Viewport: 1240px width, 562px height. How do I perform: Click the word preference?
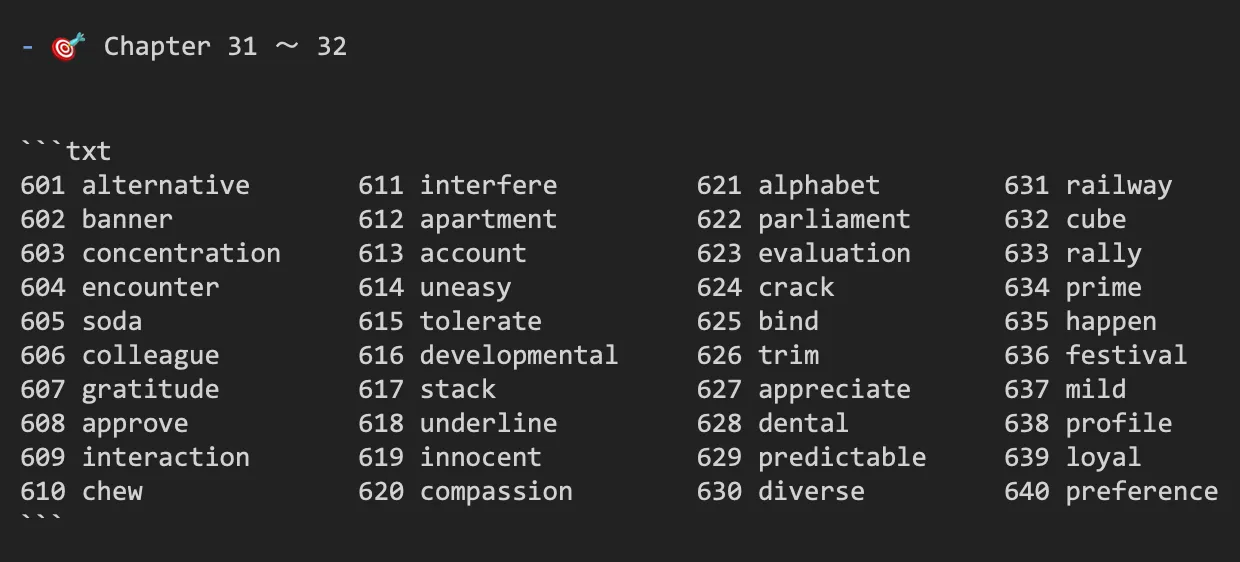[x=1141, y=491]
